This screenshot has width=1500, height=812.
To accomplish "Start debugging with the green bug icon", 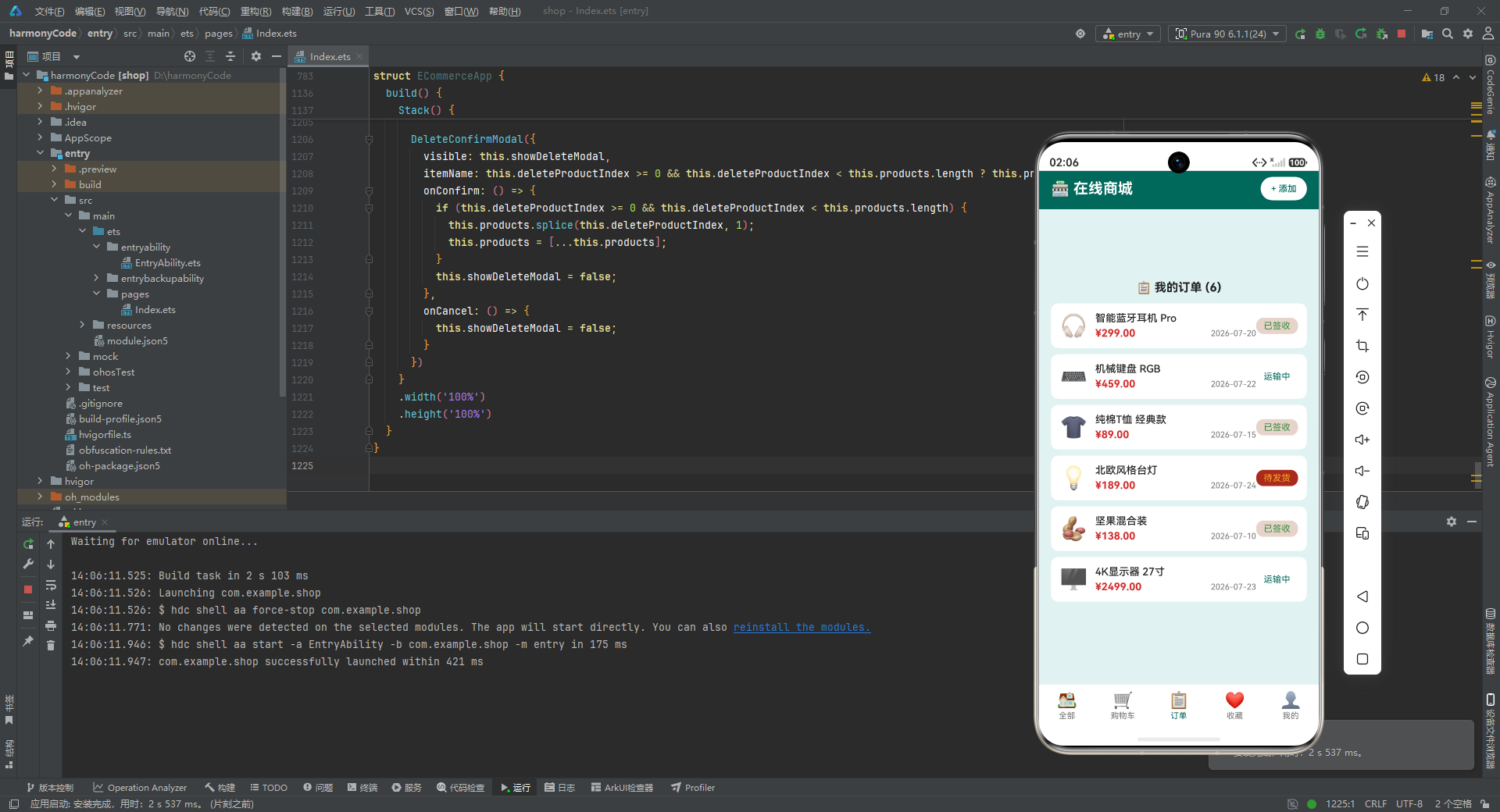I will [1320, 34].
